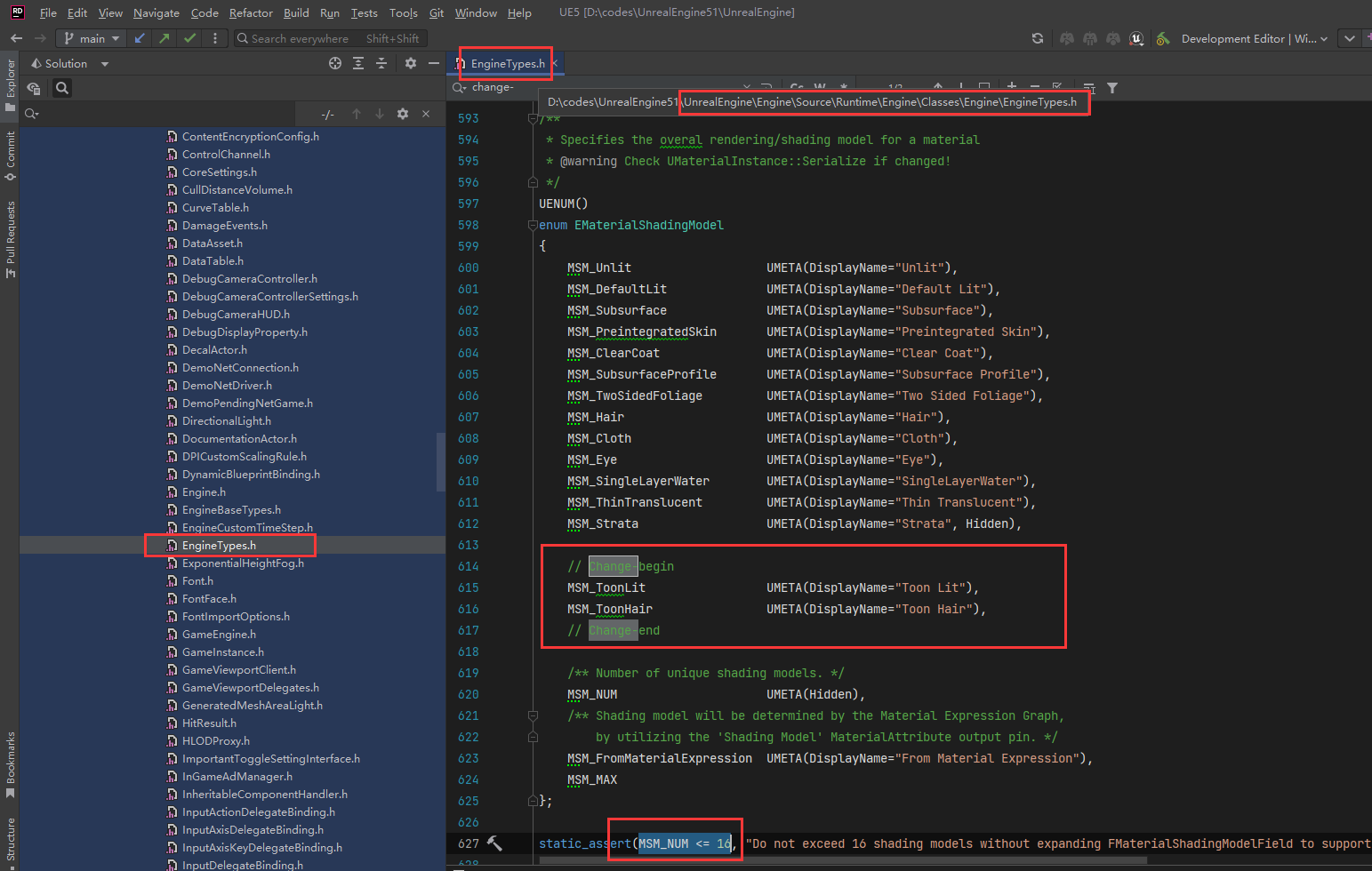Select GameInstance.h in the file tree
This screenshot has height=871, width=1372.
[222, 651]
